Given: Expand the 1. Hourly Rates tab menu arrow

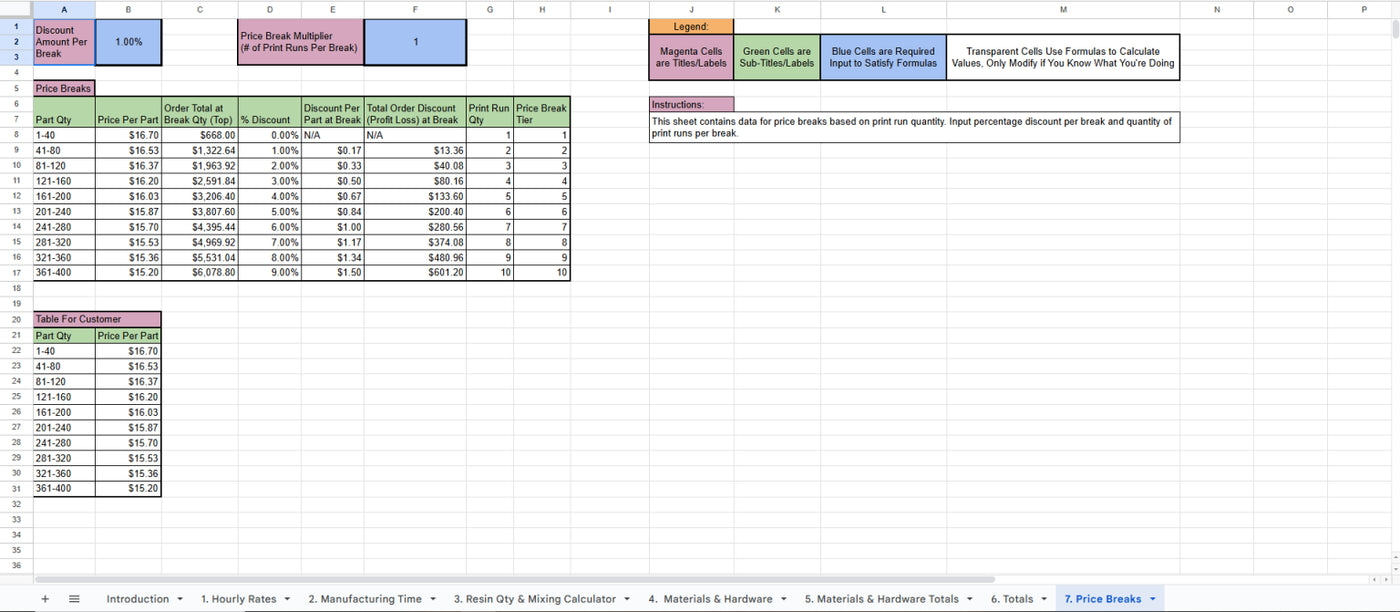Looking at the screenshot, I should point(287,599).
